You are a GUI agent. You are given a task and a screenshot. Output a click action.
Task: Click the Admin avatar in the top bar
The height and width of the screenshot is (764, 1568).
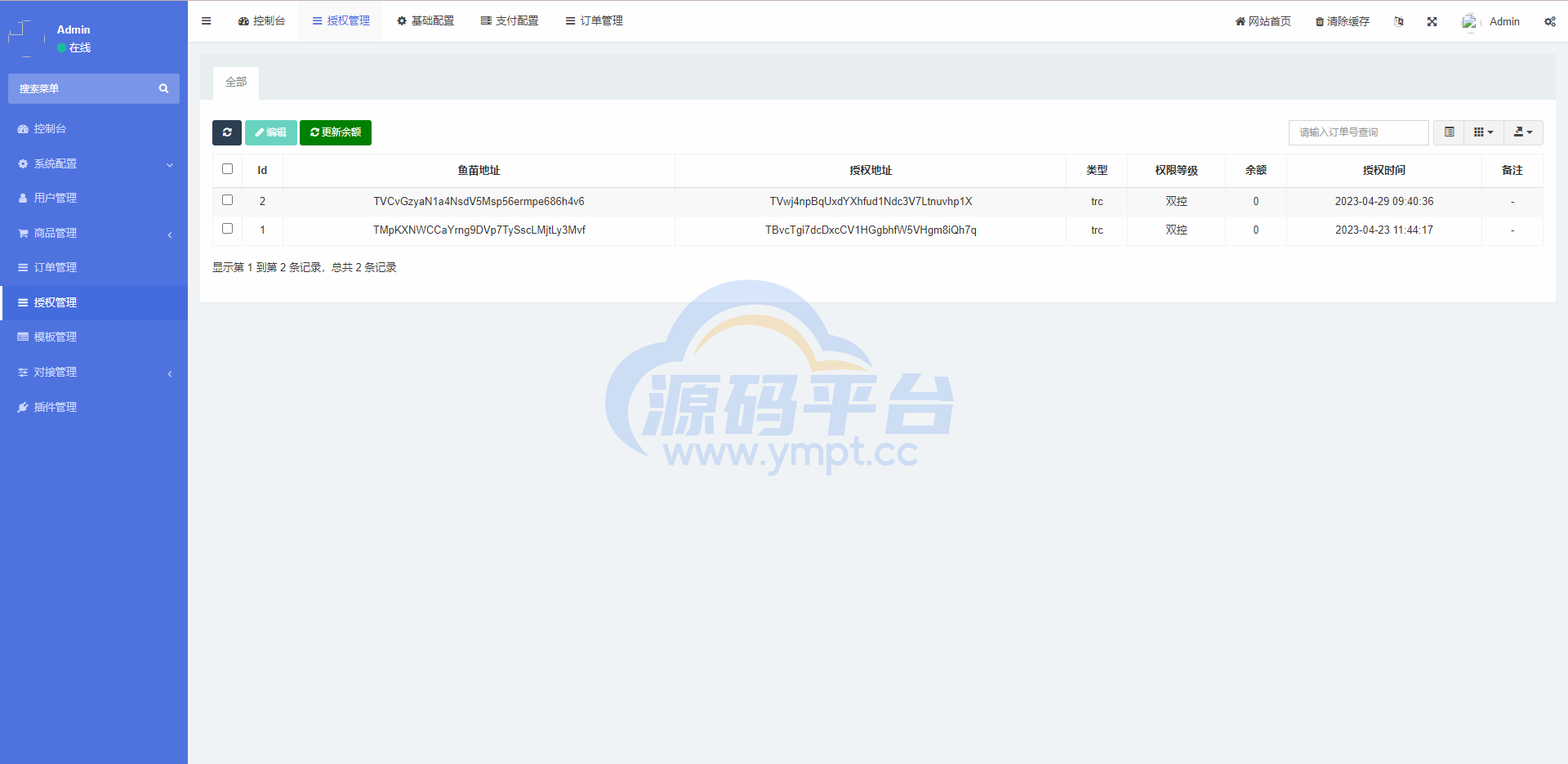[x=1470, y=21]
